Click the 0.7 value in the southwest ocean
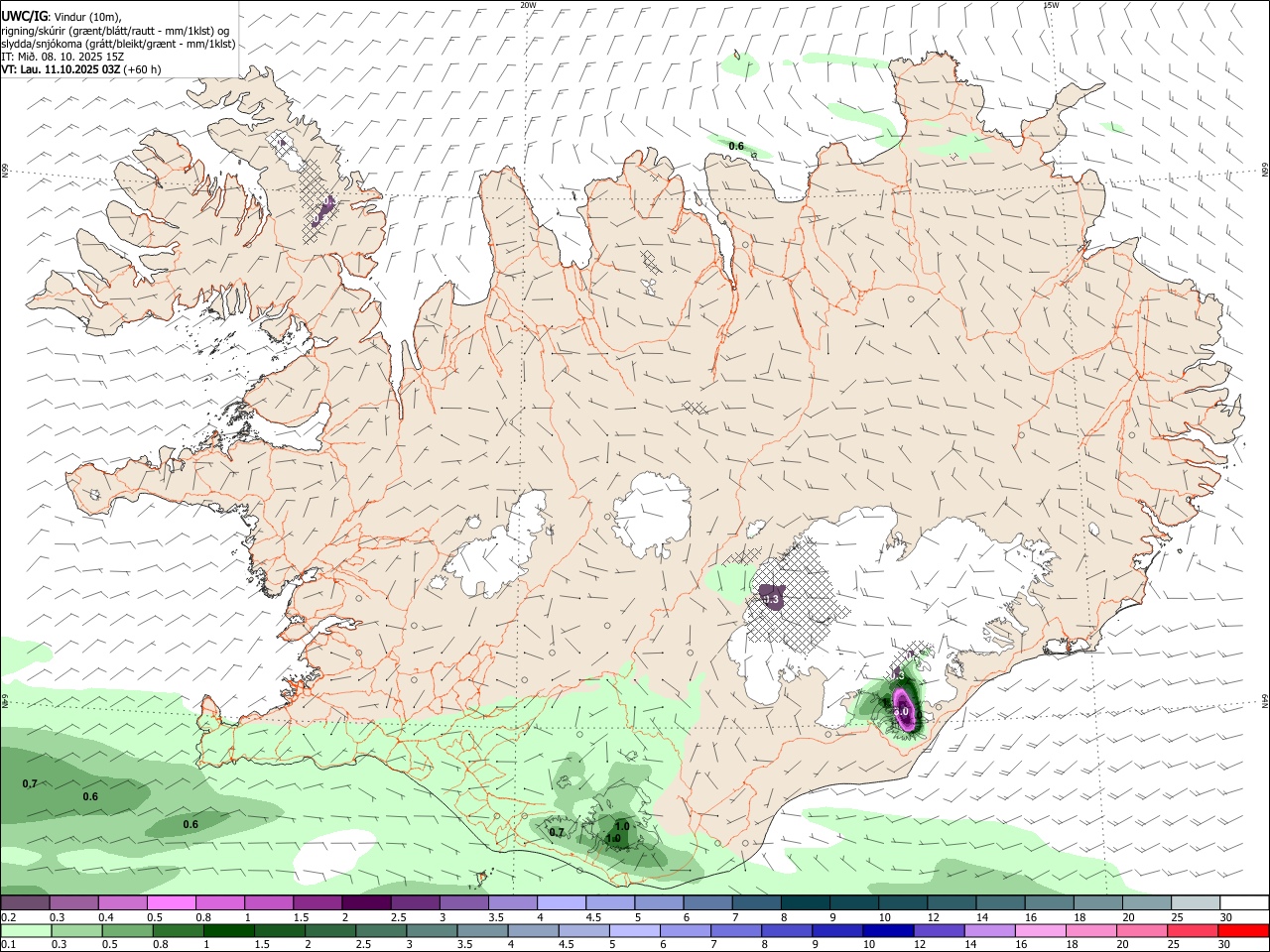The width and height of the screenshot is (1270, 952). pyautogui.click(x=30, y=784)
